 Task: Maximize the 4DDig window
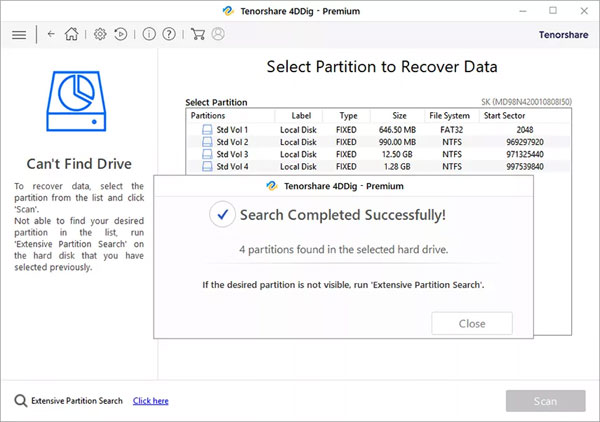(x=553, y=11)
